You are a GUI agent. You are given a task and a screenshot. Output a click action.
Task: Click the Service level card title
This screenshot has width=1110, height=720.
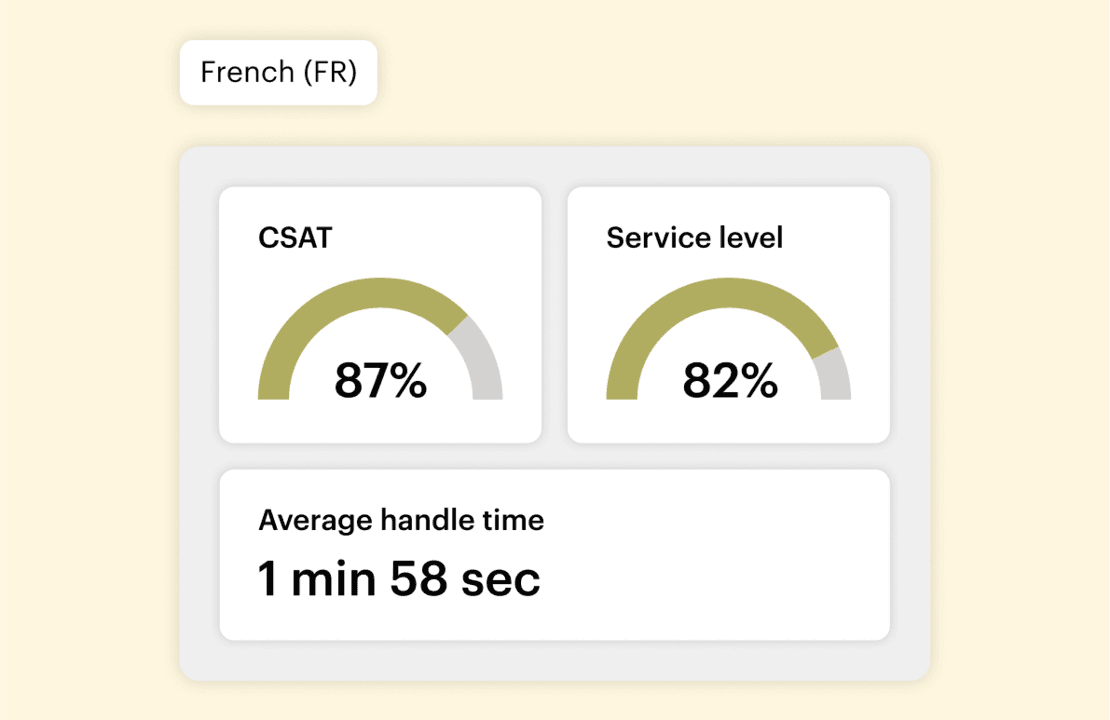(694, 238)
